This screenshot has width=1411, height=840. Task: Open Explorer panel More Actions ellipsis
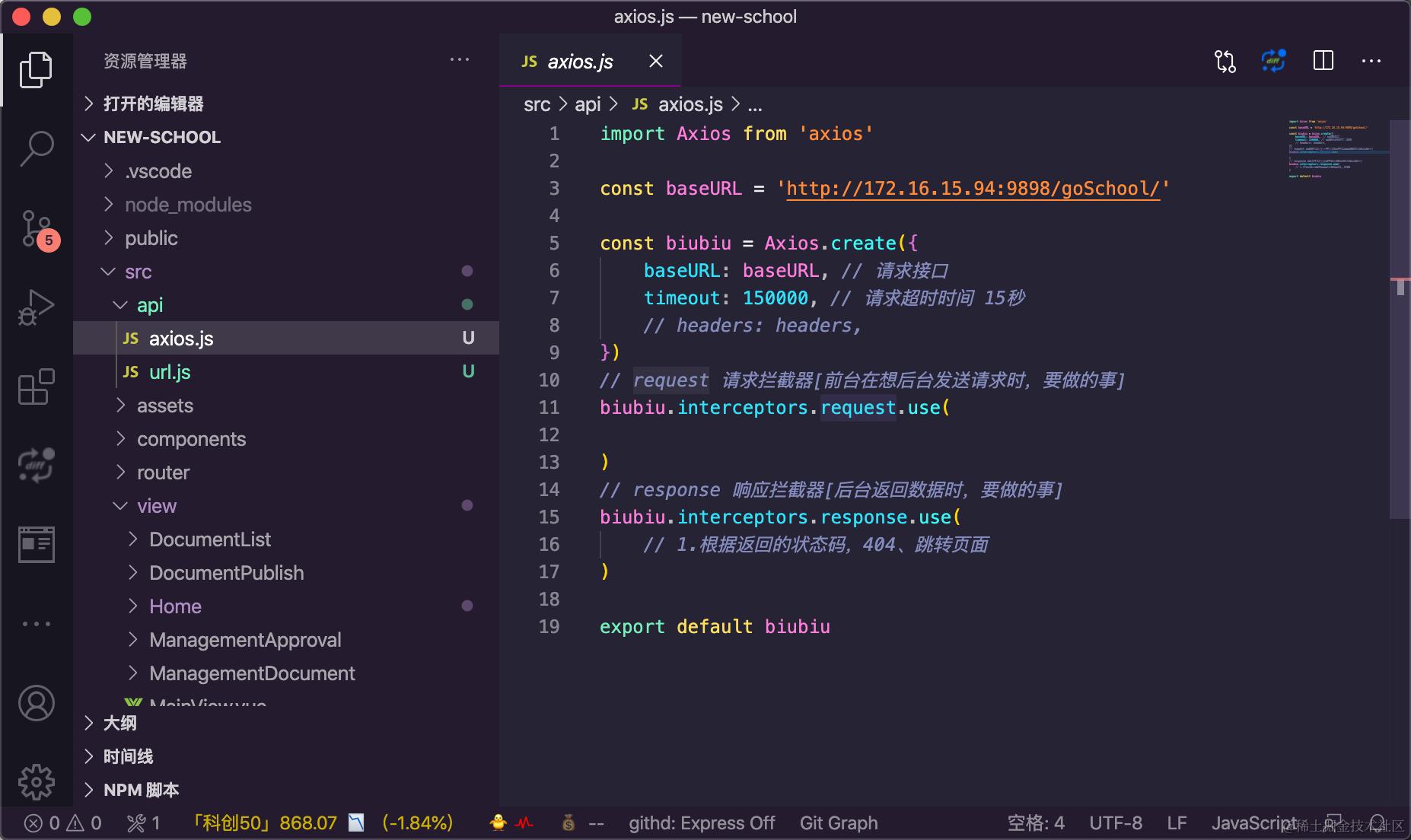pyautogui.click(x=459, y=59)
